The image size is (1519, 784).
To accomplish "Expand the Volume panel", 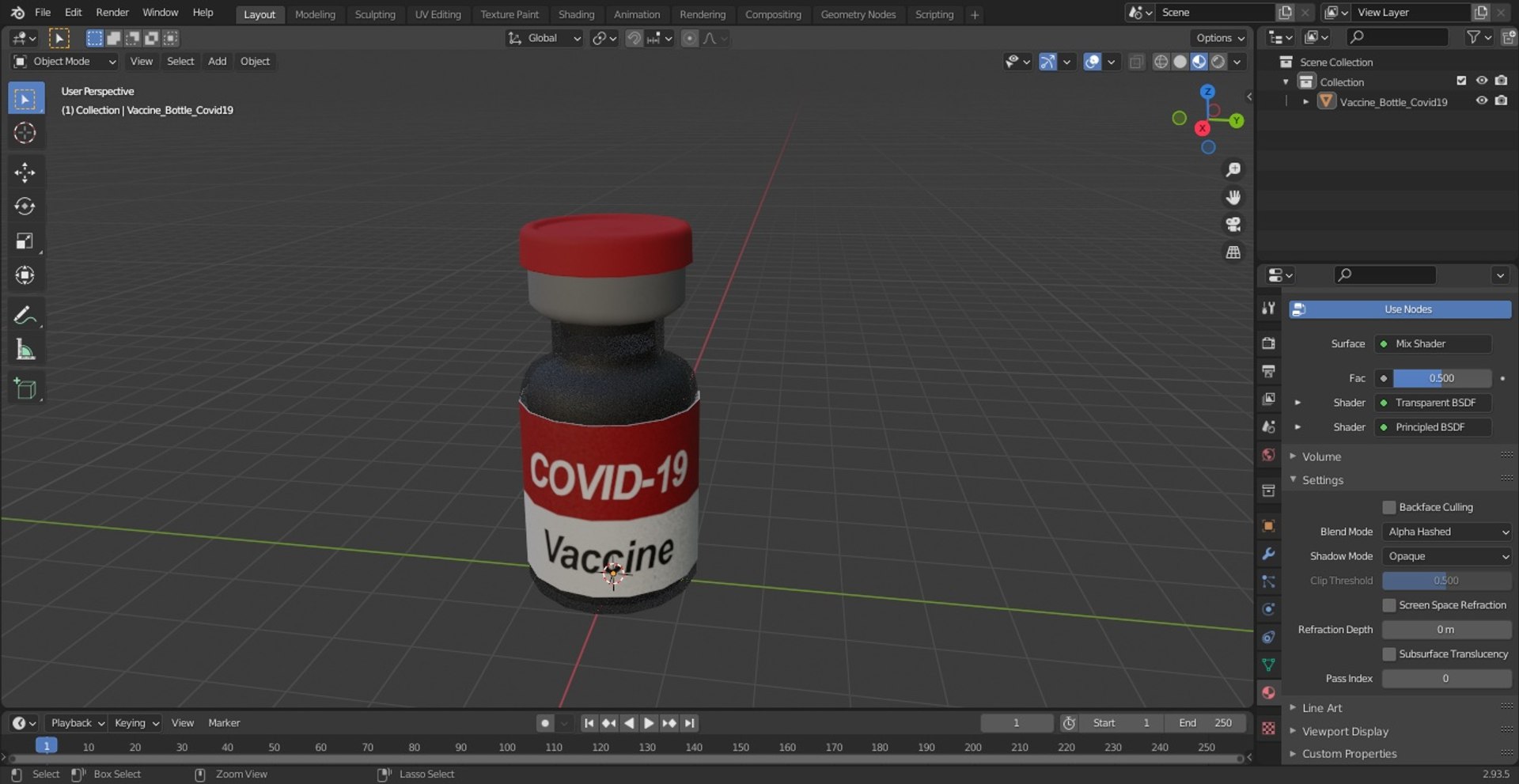I will click(1320, 456).
